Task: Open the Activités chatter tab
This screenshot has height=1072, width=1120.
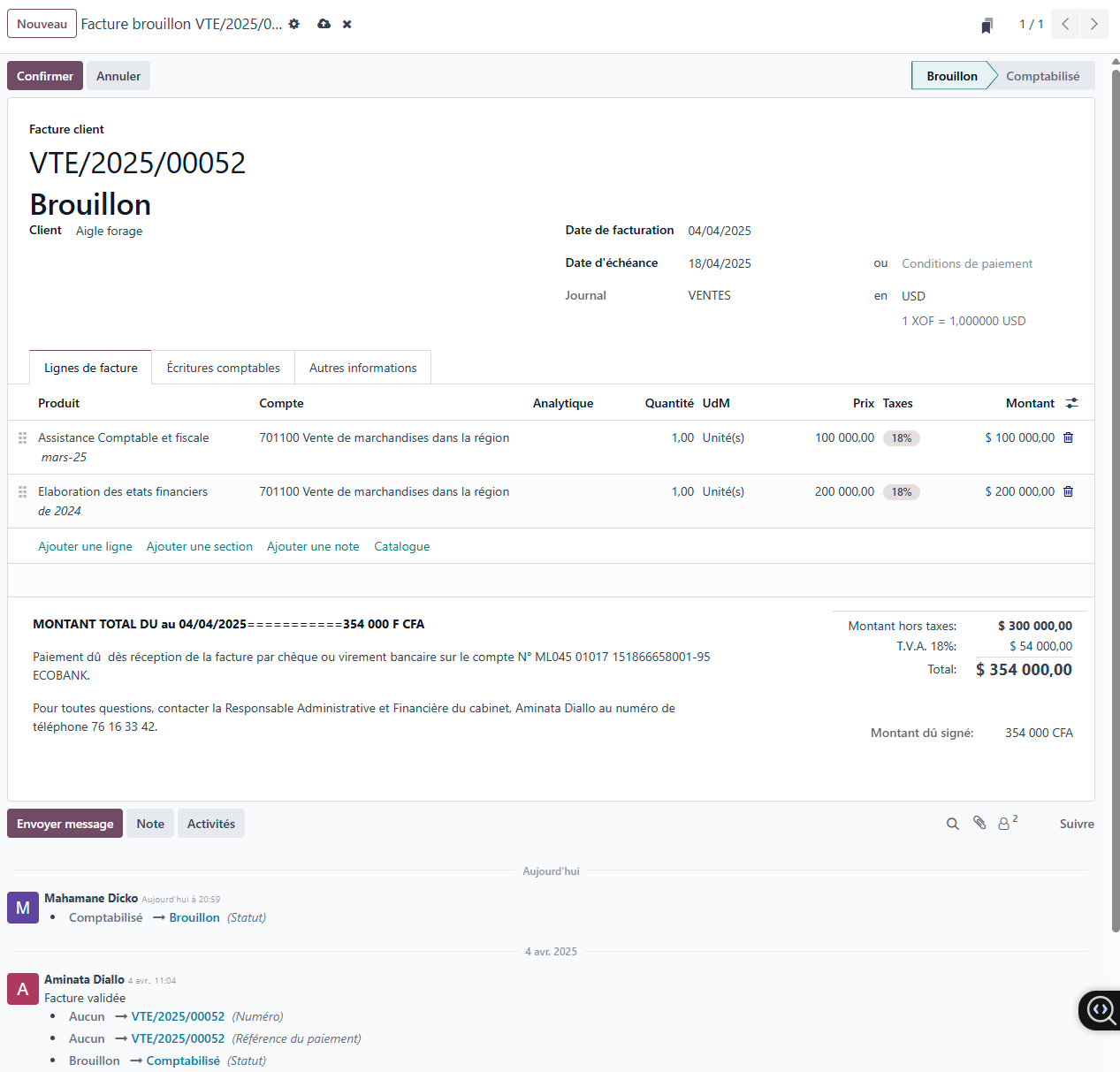Action: pyautogui.click(x=211, y=824)
